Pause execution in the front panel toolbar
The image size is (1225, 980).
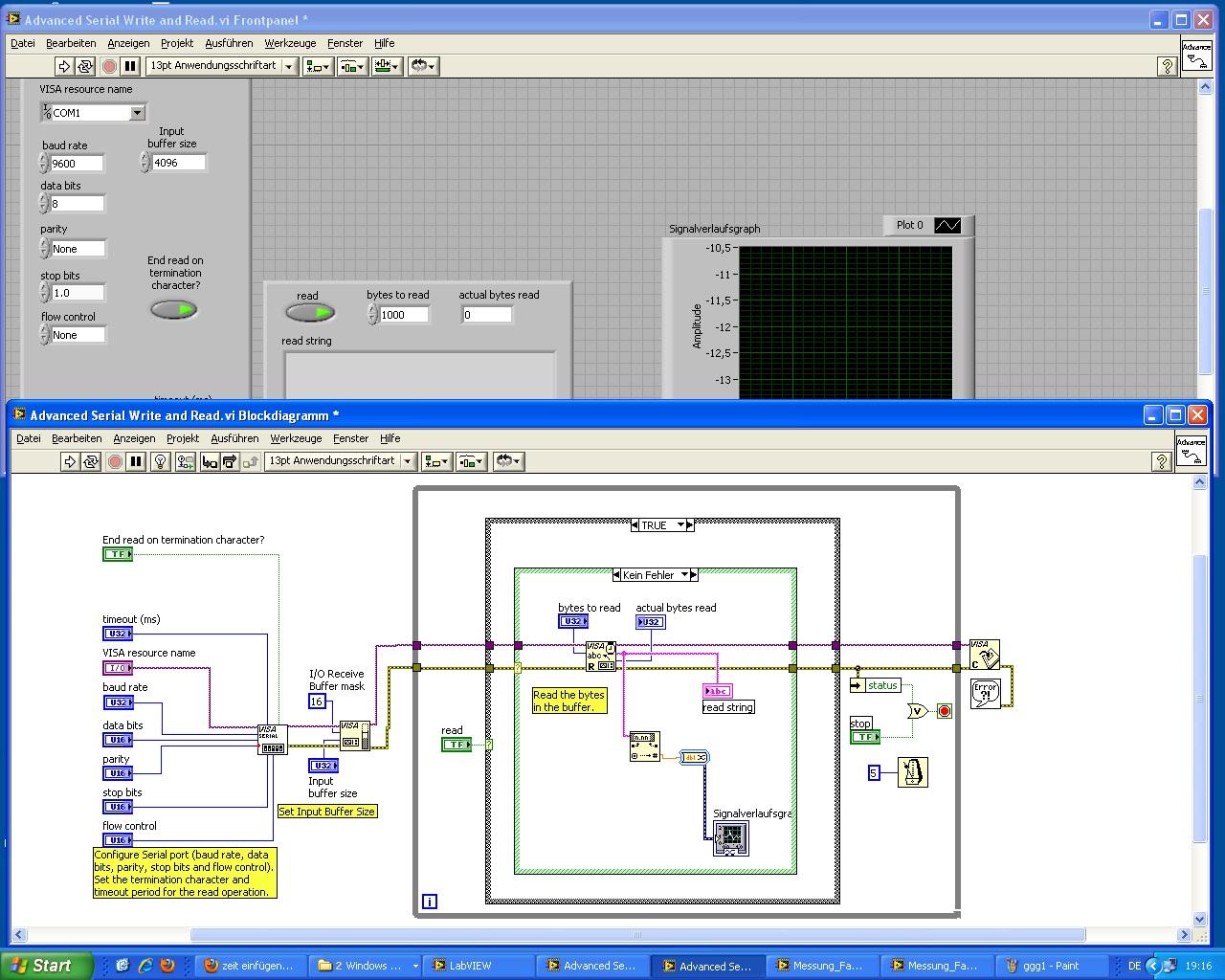130,66
